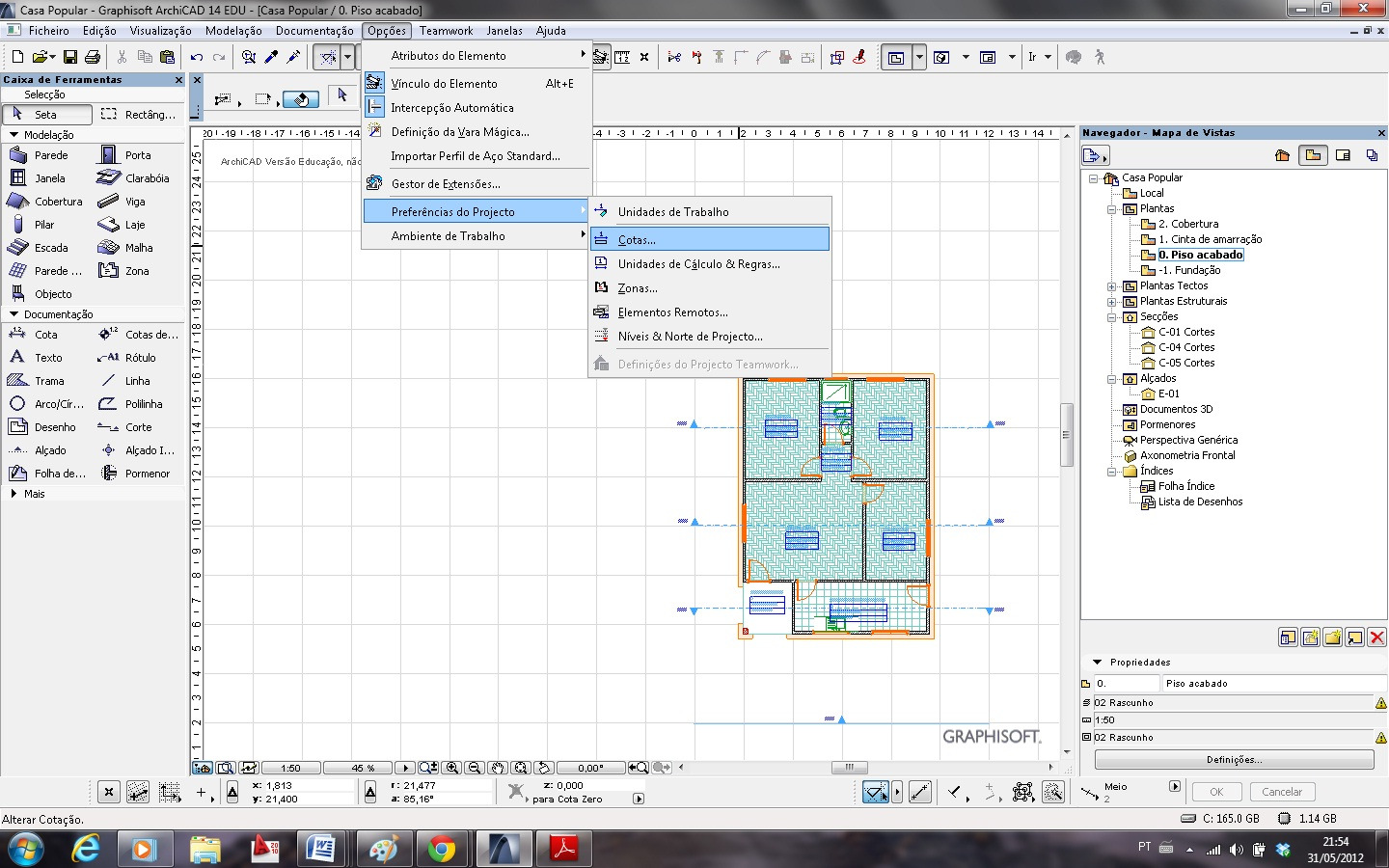The width and height of the screenshot is (1389, 868).
Task: Choose Níveis & Norte de Projecto...
Action: tap(710, 336)
